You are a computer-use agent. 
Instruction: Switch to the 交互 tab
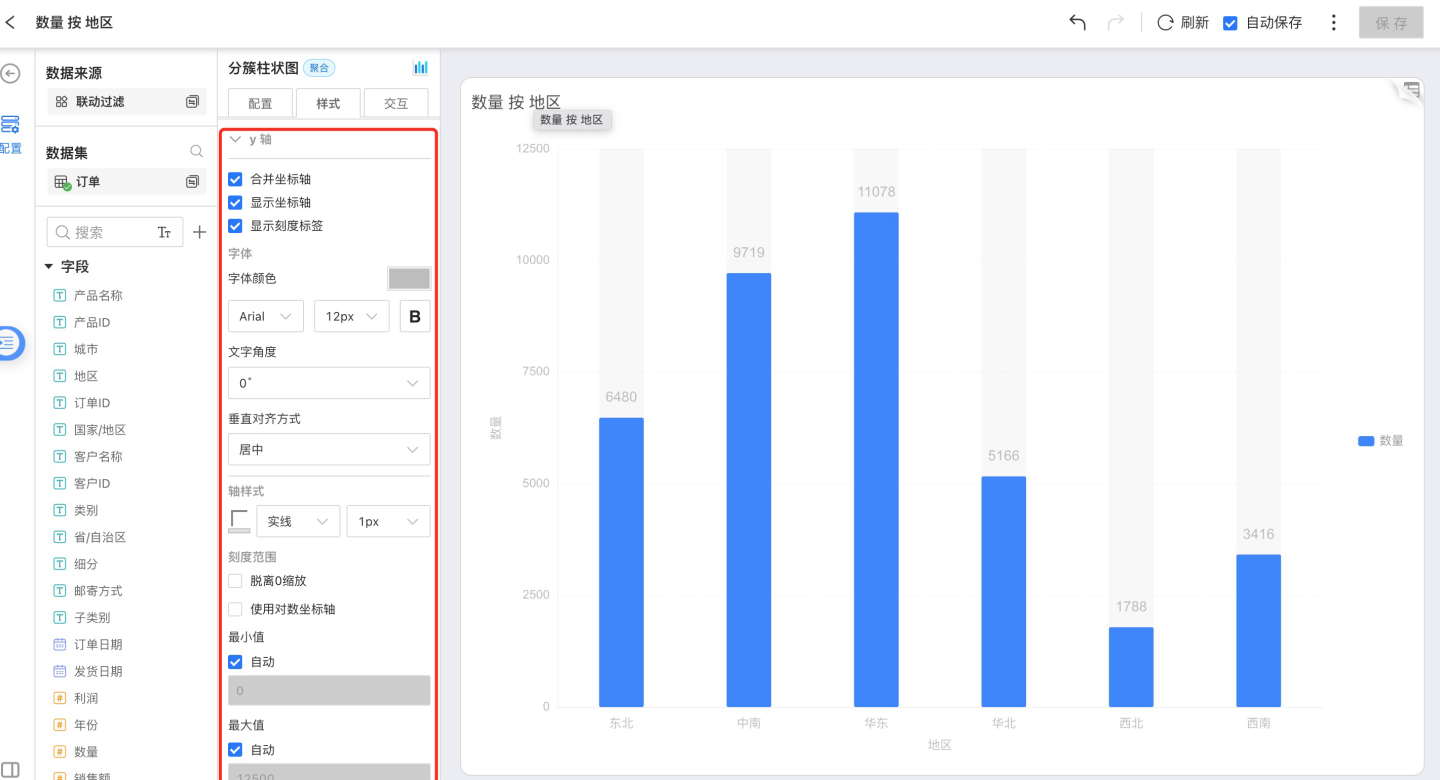pos(396,103)
